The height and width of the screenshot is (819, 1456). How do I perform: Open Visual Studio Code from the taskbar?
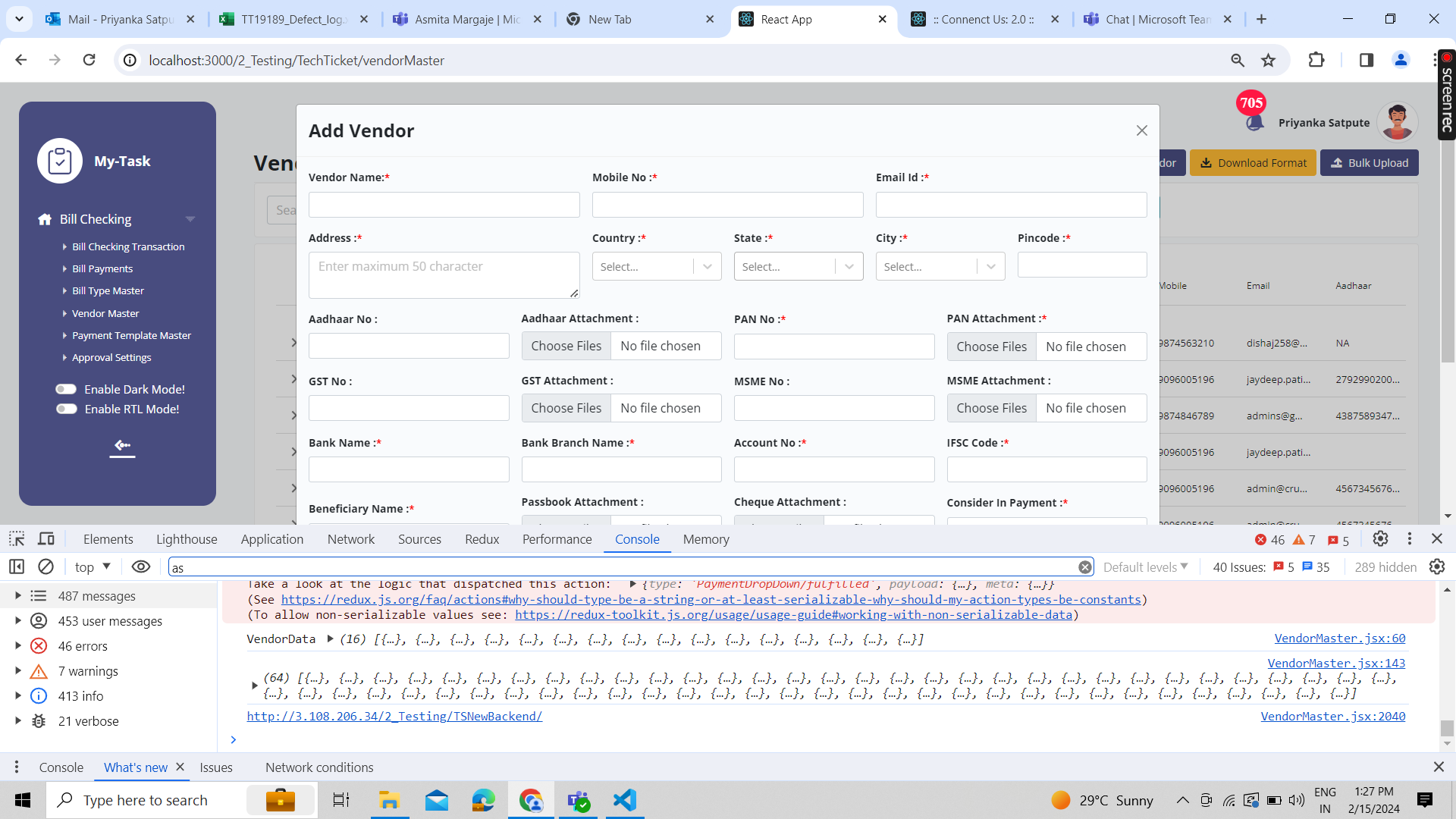tap(625, 800)
